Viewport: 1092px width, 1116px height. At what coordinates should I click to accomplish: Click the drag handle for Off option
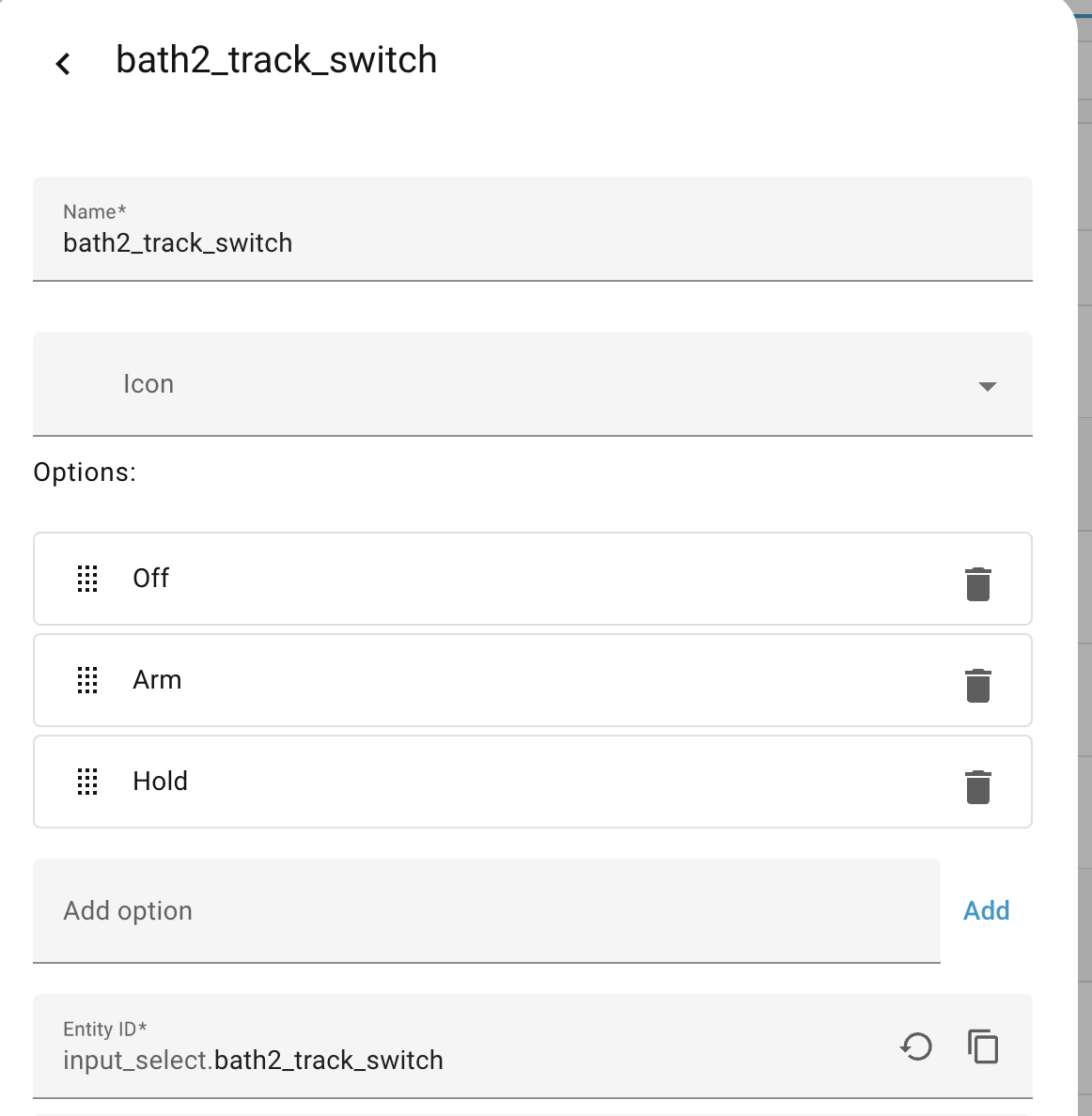[x=87, y=579]
